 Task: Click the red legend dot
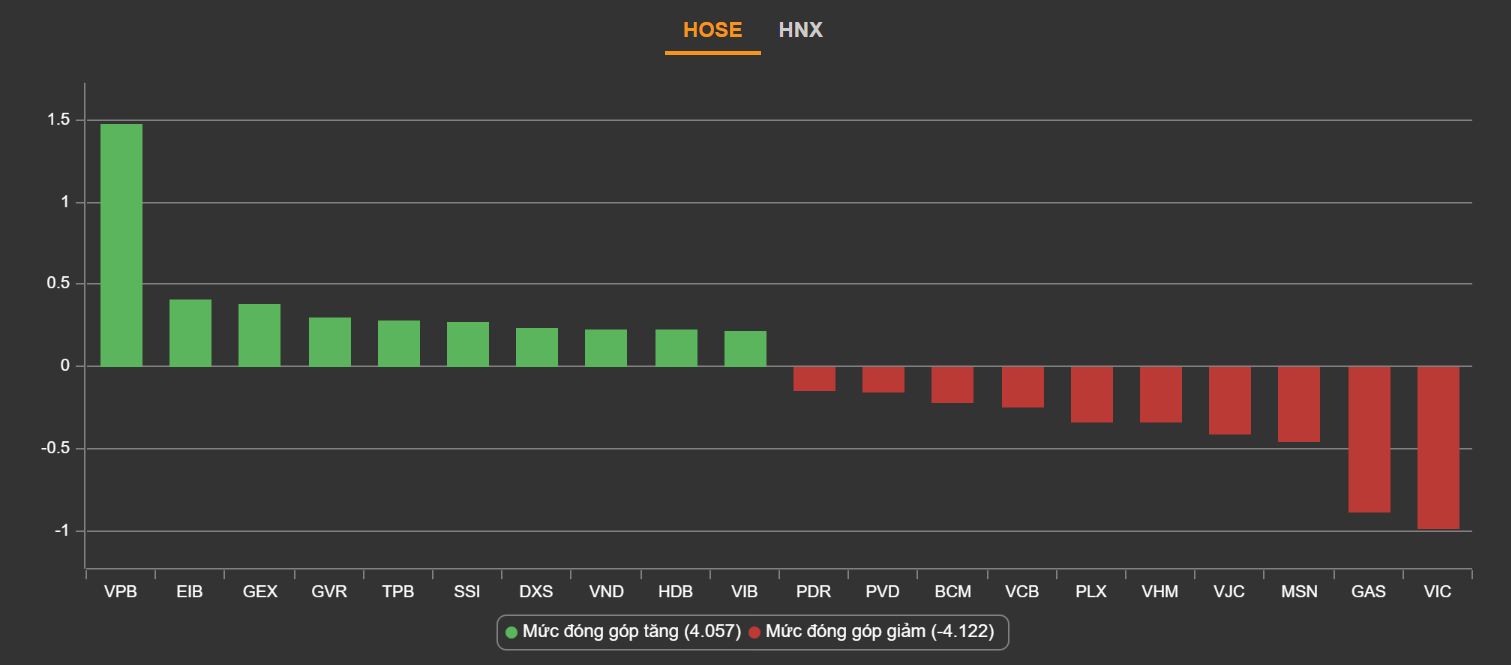[755, 632]
